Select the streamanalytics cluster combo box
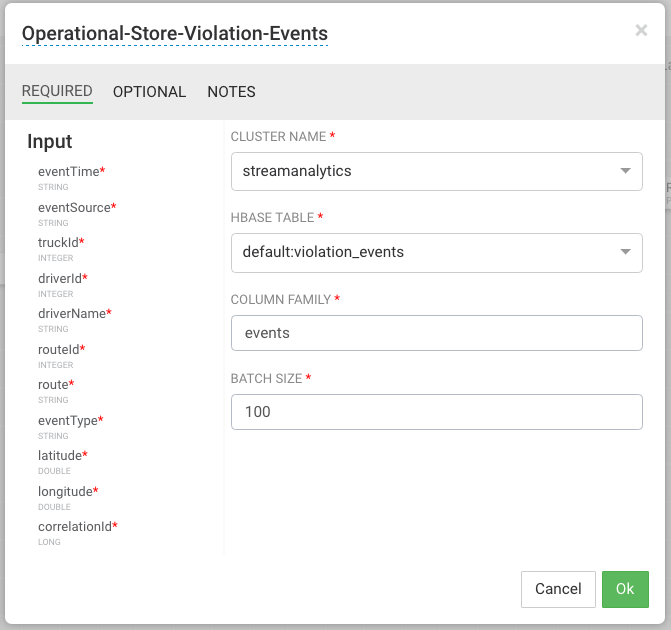Screen dimensions: 671x630 425,171
